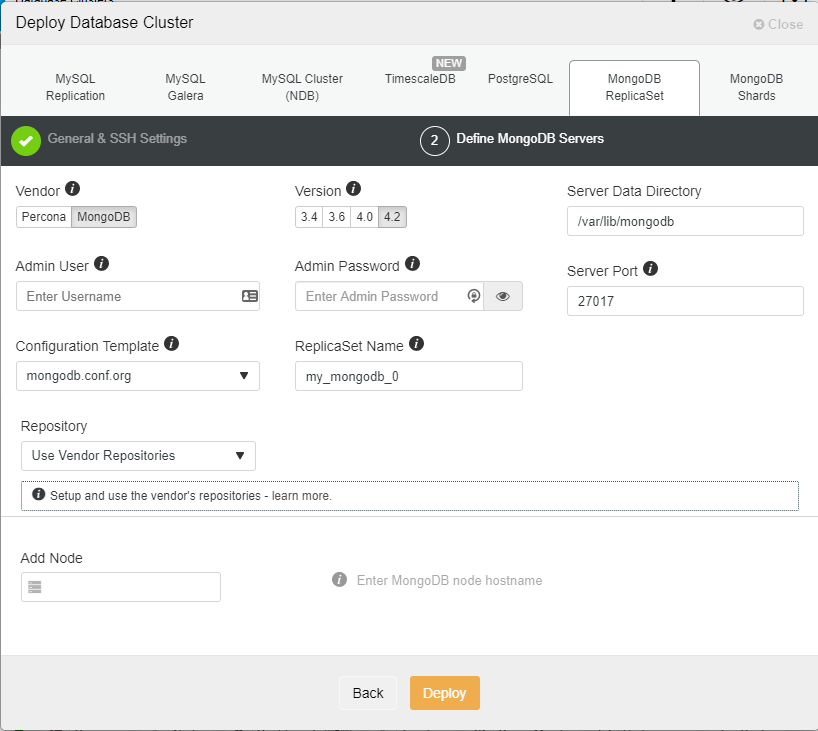Screen dimensions: 818x731
Task: Click the password generator icon in Admin Password
Action: coord(473,296)
